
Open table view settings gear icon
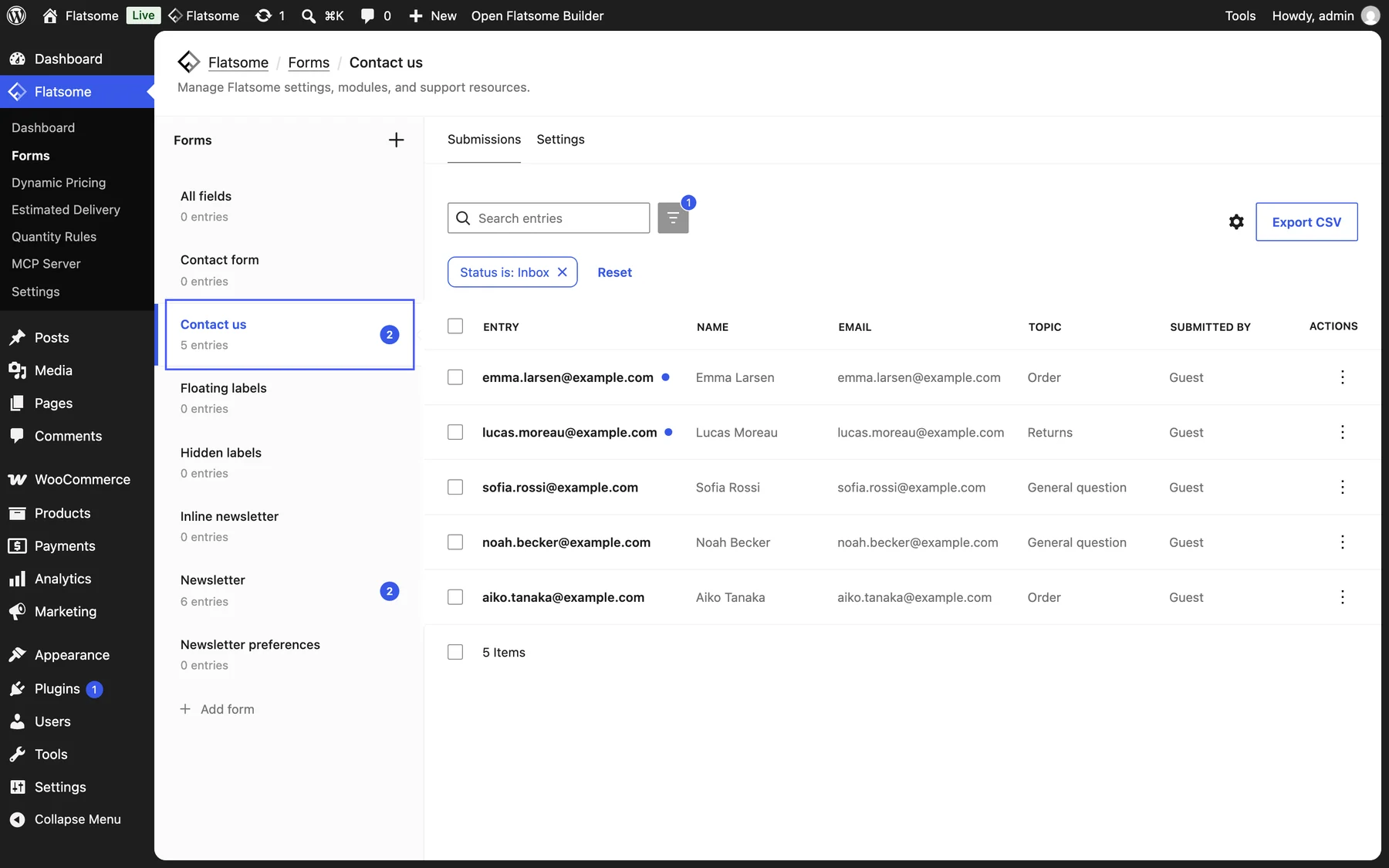click(1236, 222)
